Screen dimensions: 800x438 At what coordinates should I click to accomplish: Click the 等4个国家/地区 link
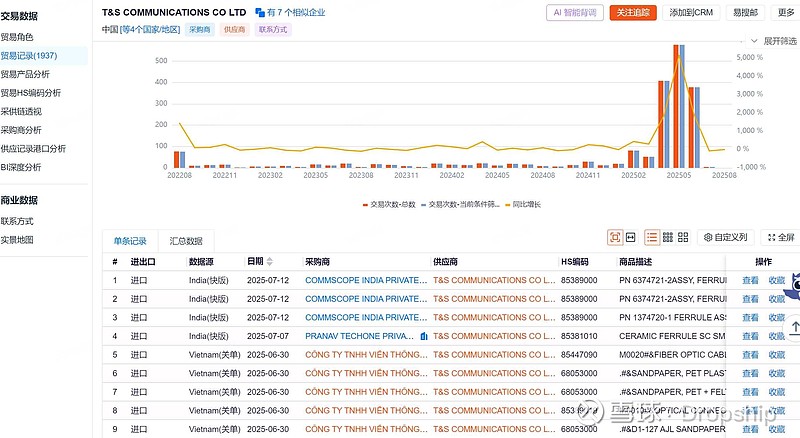tap(149, 30)
